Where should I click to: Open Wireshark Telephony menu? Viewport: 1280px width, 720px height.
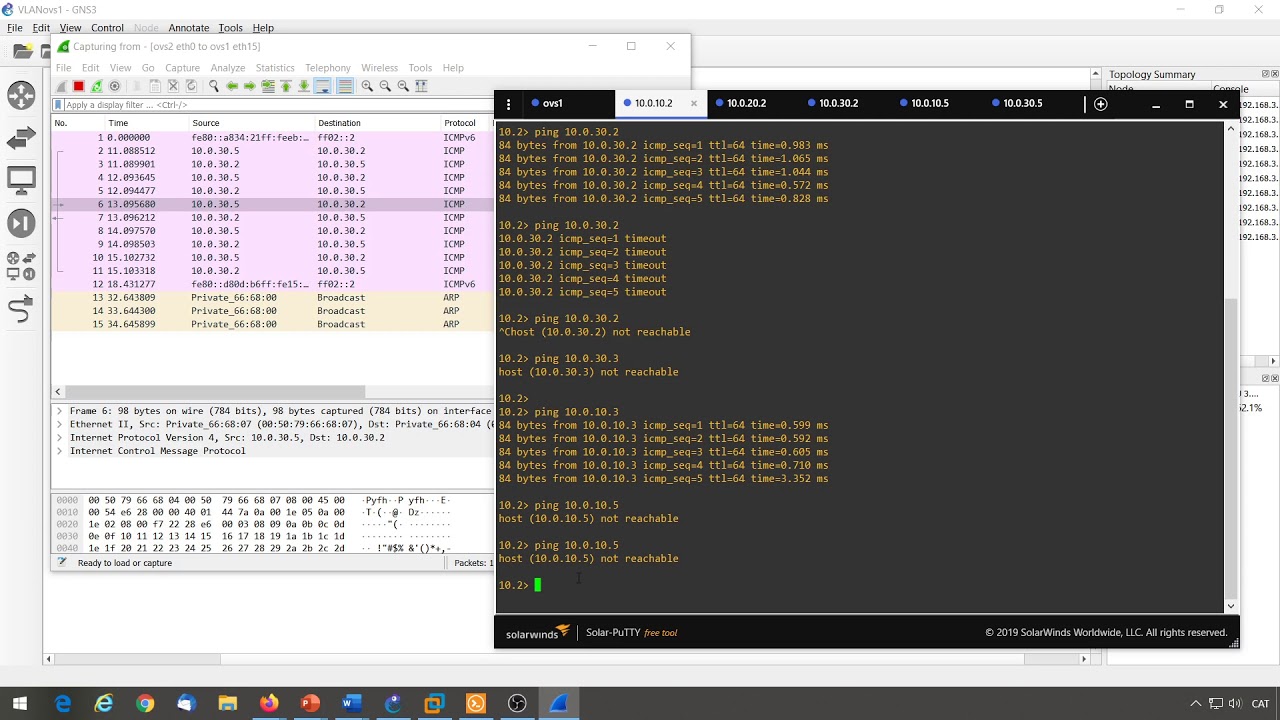[328, 68]
